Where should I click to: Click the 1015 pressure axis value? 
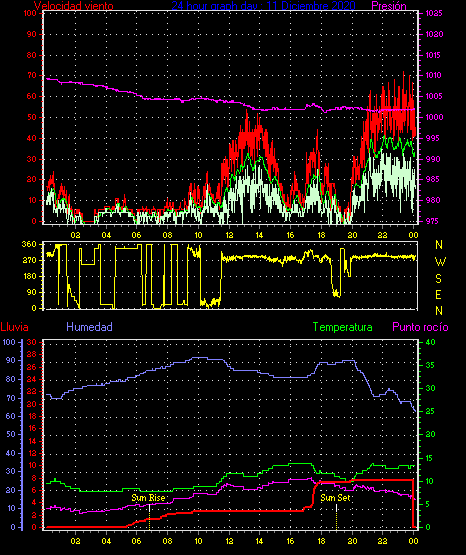[x=433, y=55]
